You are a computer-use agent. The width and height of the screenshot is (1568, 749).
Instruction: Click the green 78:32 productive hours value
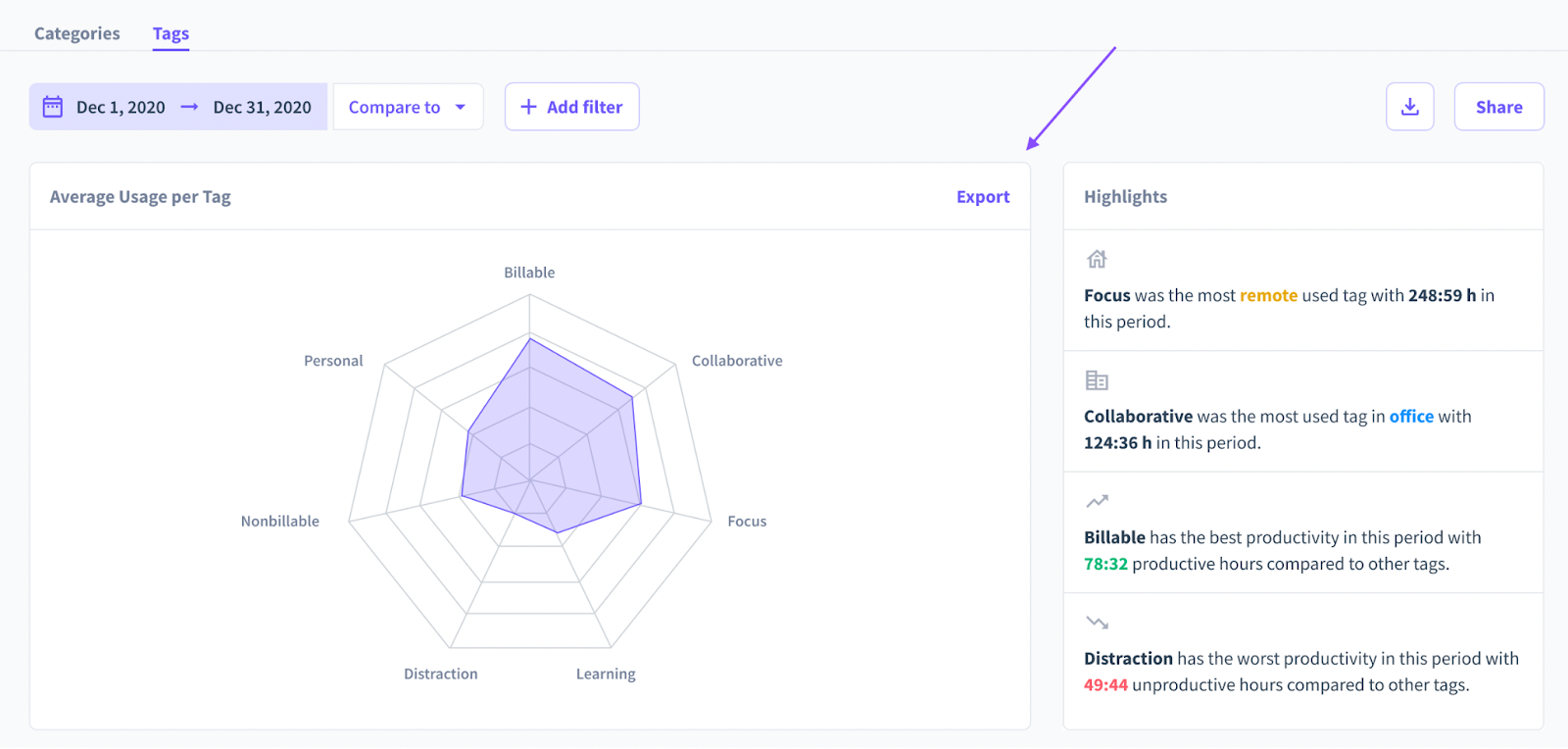pos(1105,565)
